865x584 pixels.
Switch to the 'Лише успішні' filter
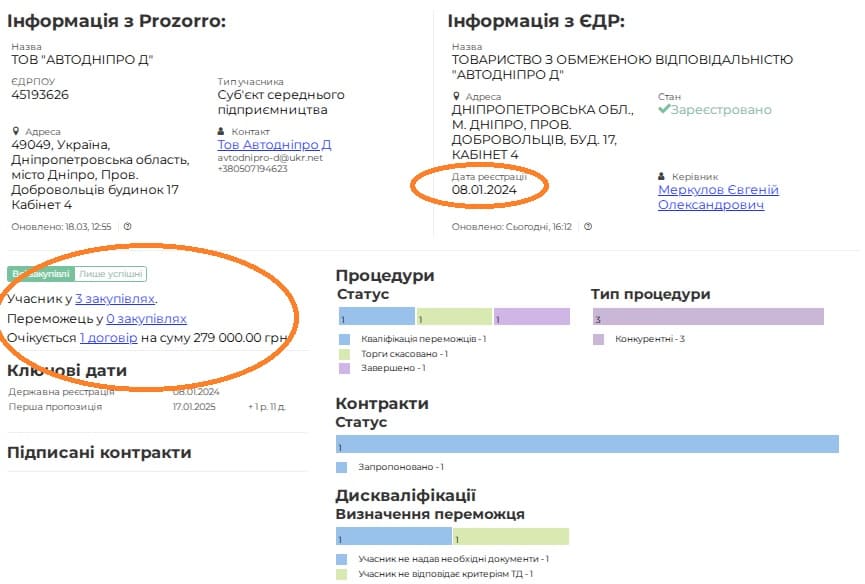(x=111, y=274)
